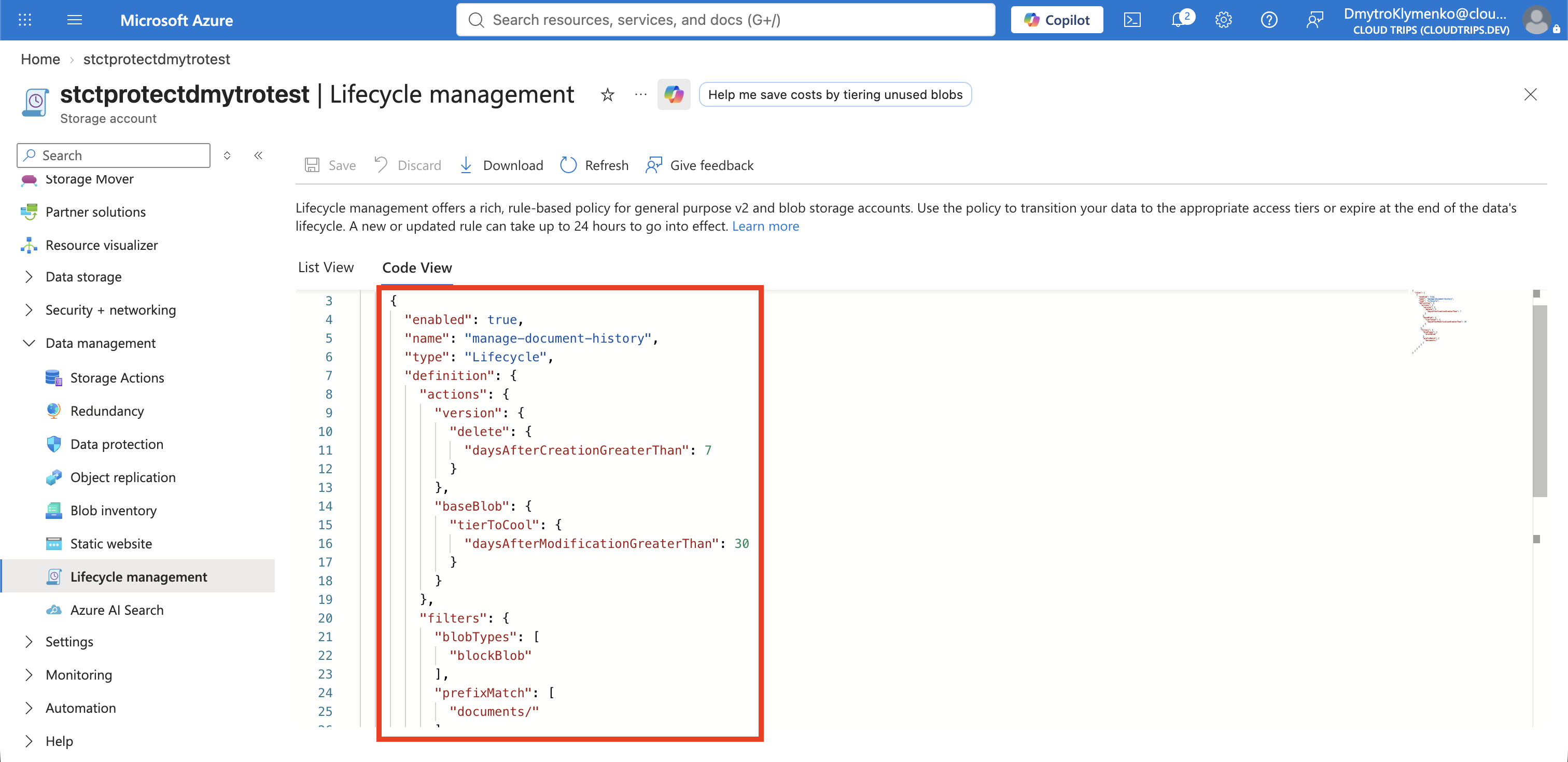
Task: Open Resource visualizer
Action: click(x=102, y=245)
